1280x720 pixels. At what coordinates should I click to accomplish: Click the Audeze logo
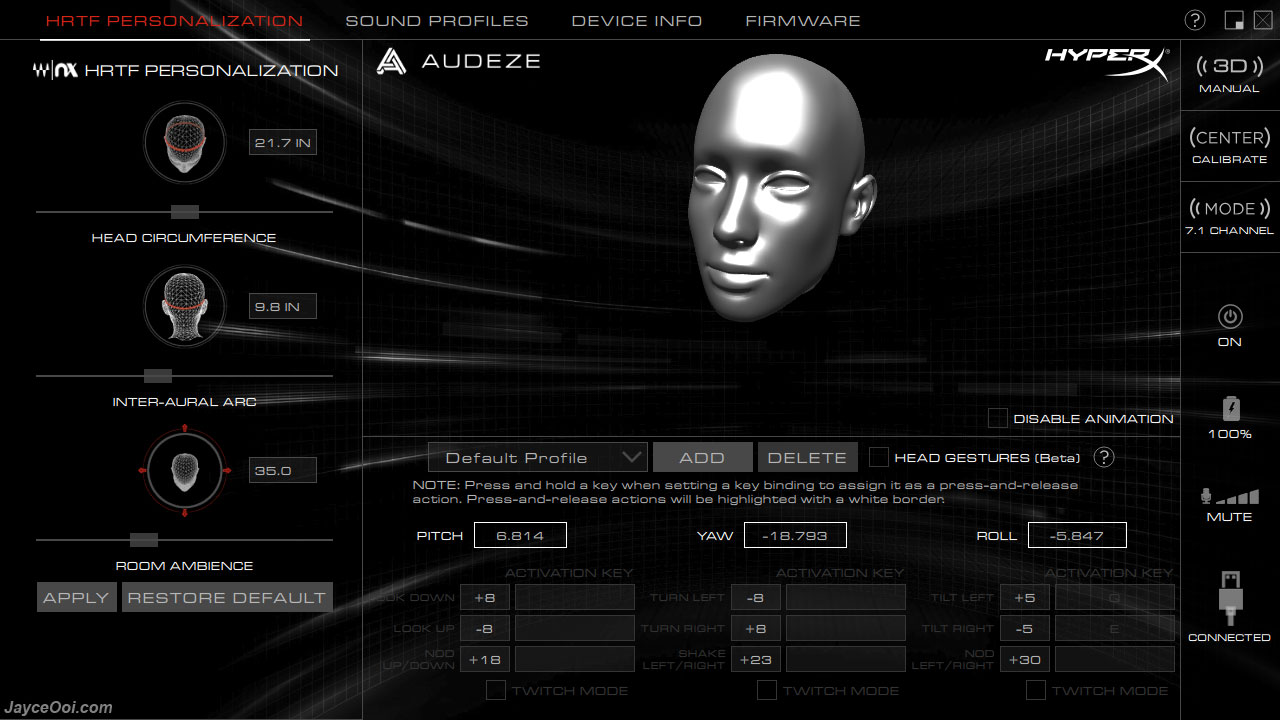[x=458, y=61]
